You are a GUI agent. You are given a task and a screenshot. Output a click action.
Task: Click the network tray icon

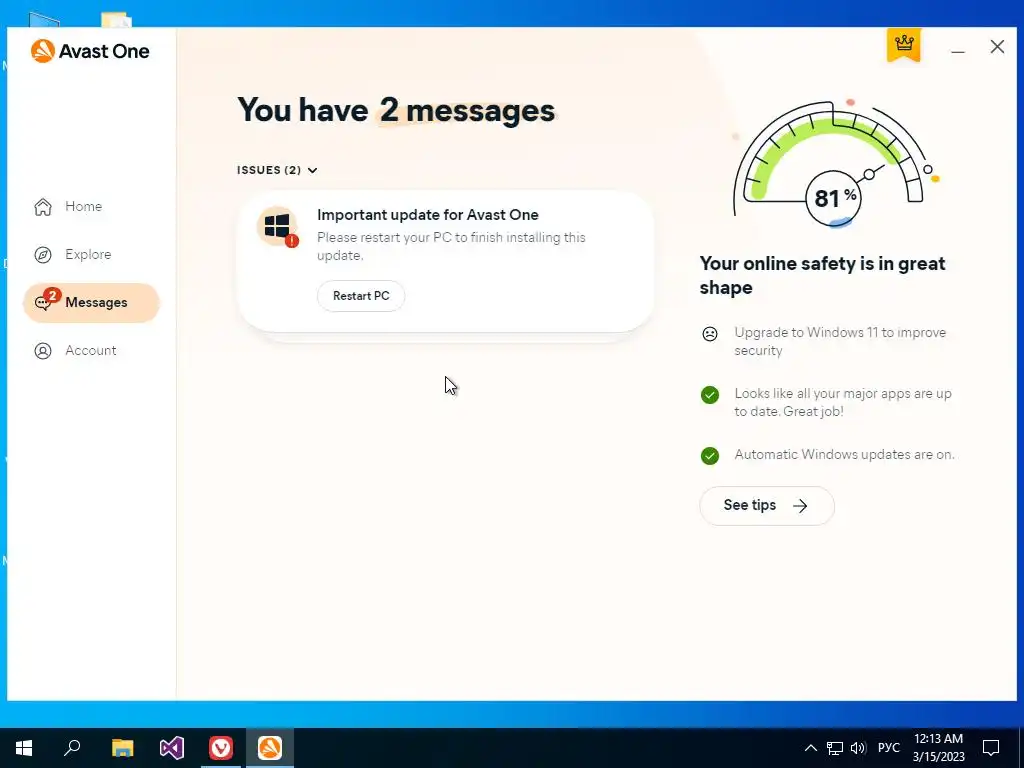coord(835,748)
